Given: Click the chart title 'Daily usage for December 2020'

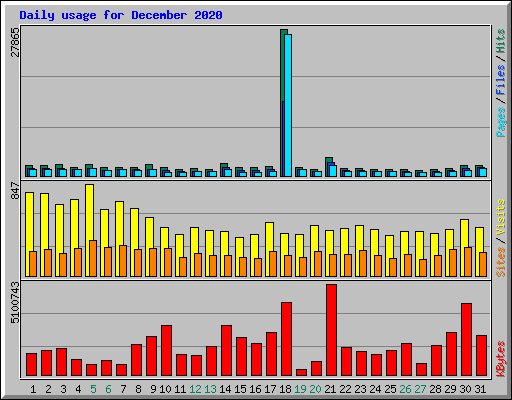Looking at the screenshot, I should point(121,15).
